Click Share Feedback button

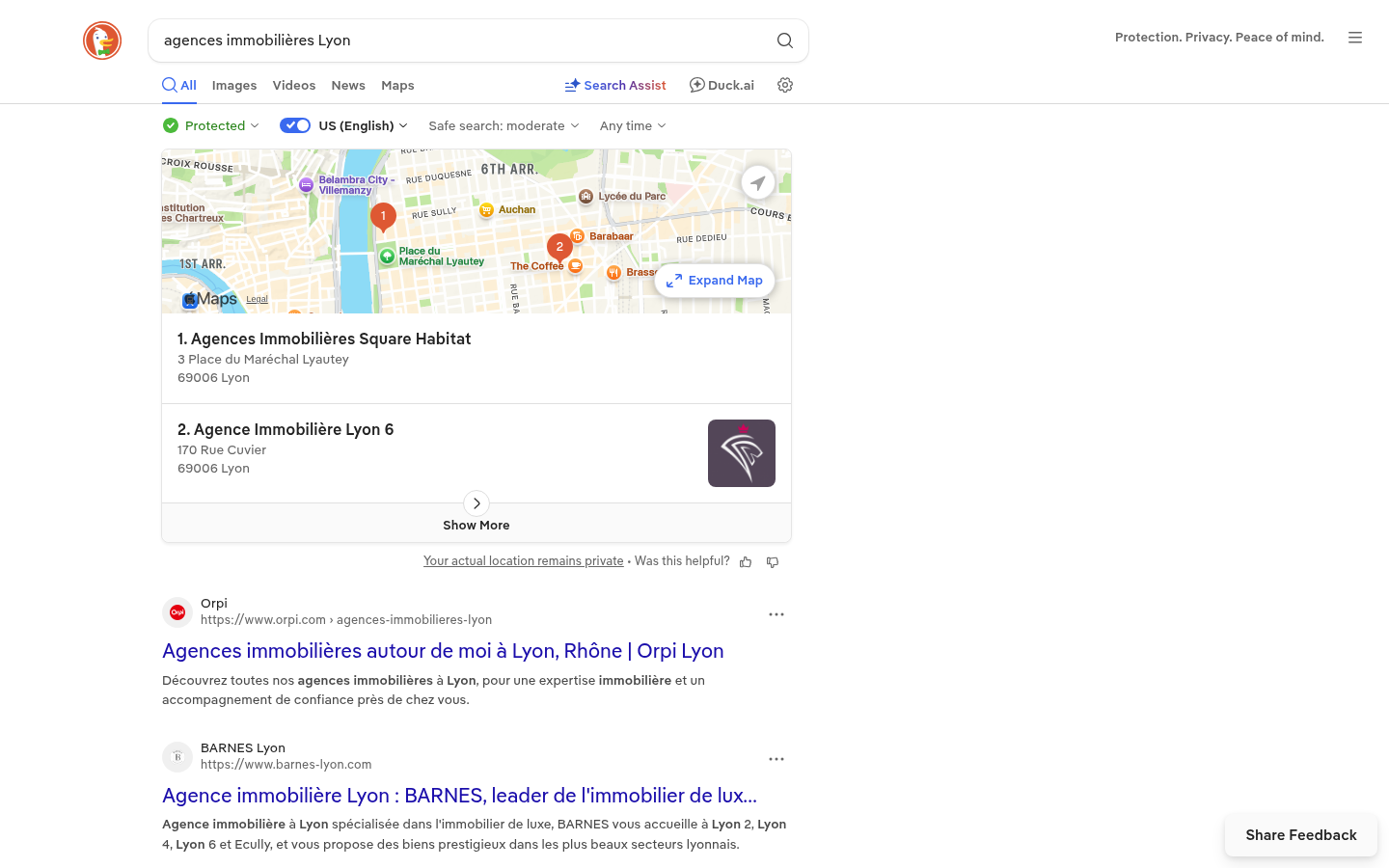click(x=1301, y=835)
